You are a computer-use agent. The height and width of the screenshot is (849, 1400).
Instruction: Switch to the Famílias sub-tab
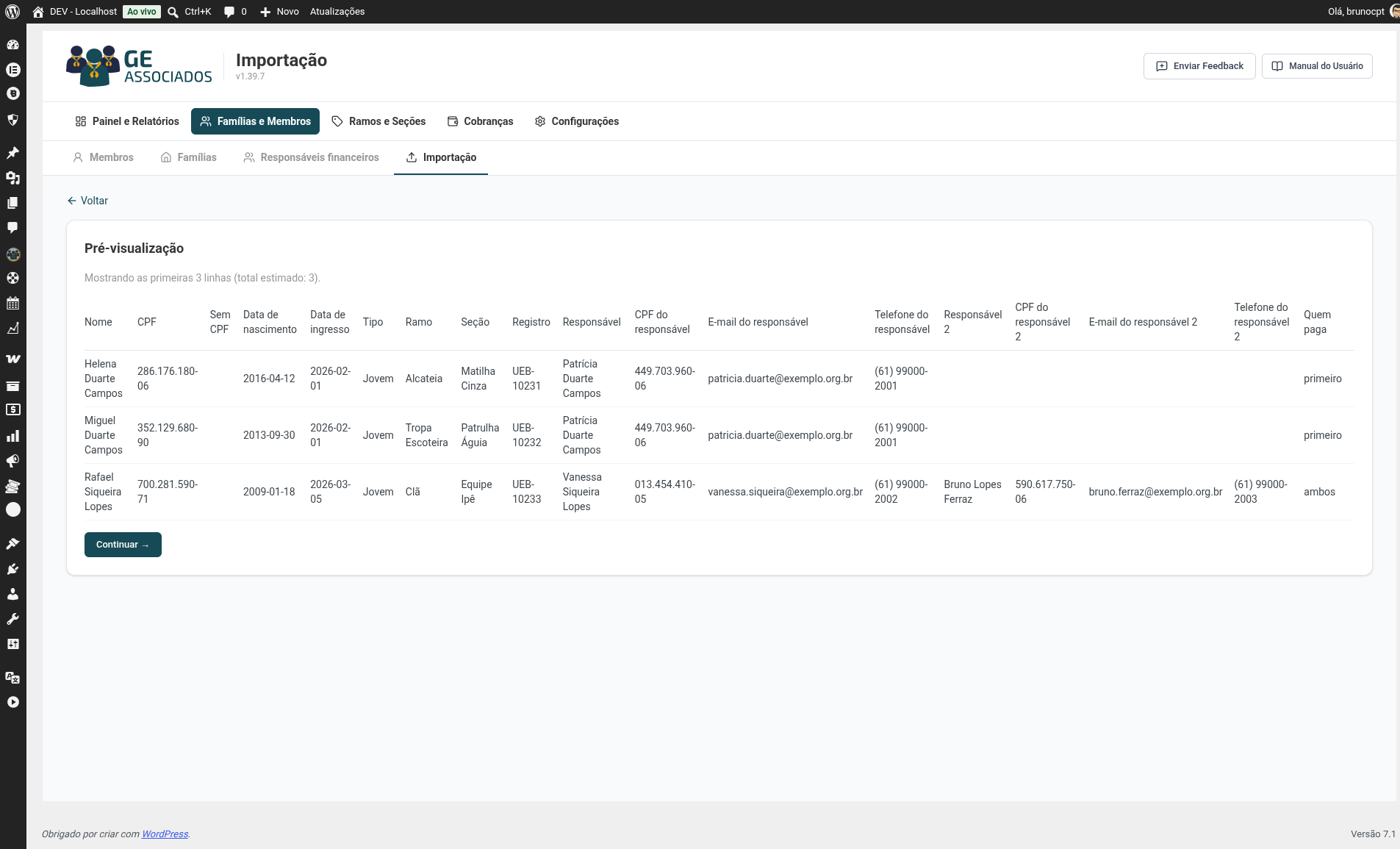click(x=189, y=157)
